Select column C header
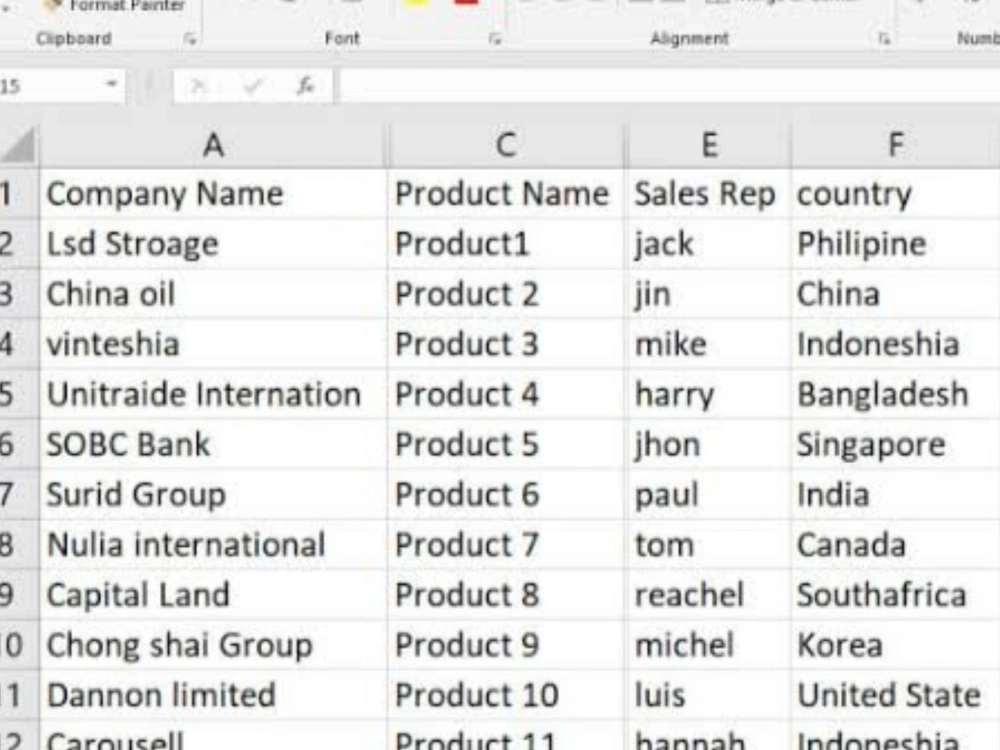Image resolution: width=1000 pixels, height=750 pixels. point(506,145)
